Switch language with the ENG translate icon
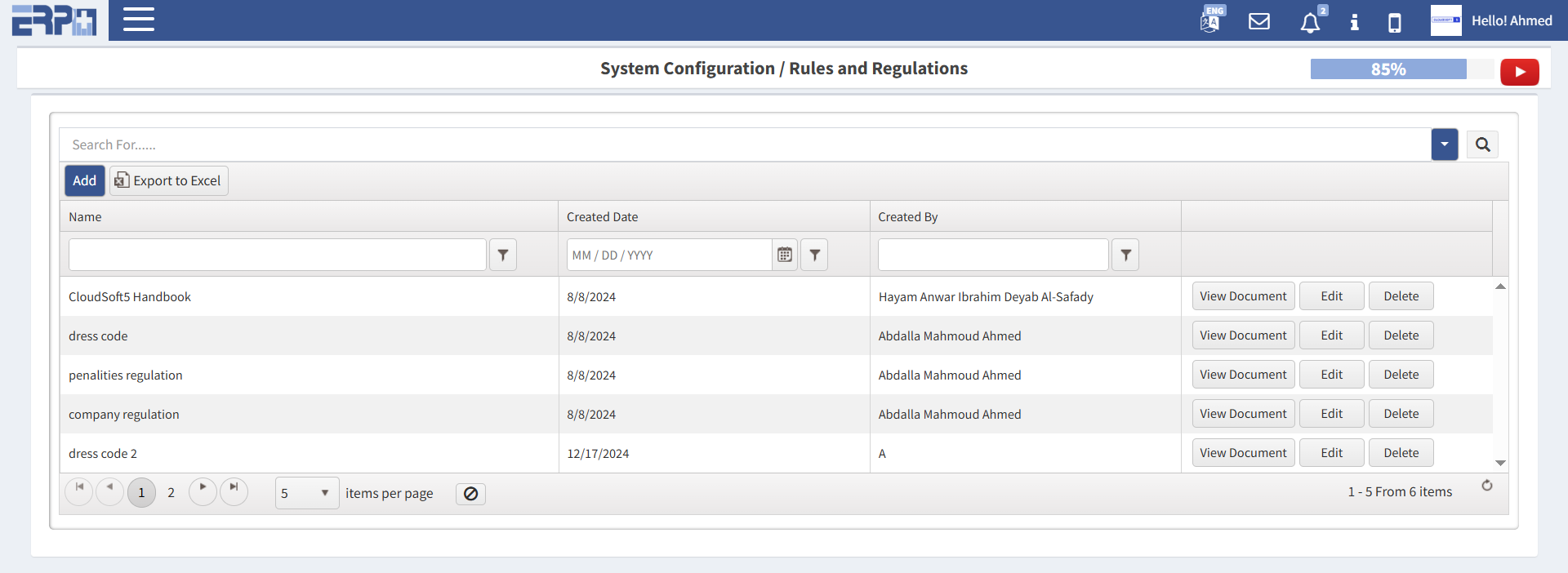The image size is (1568, 573). 1211,20
